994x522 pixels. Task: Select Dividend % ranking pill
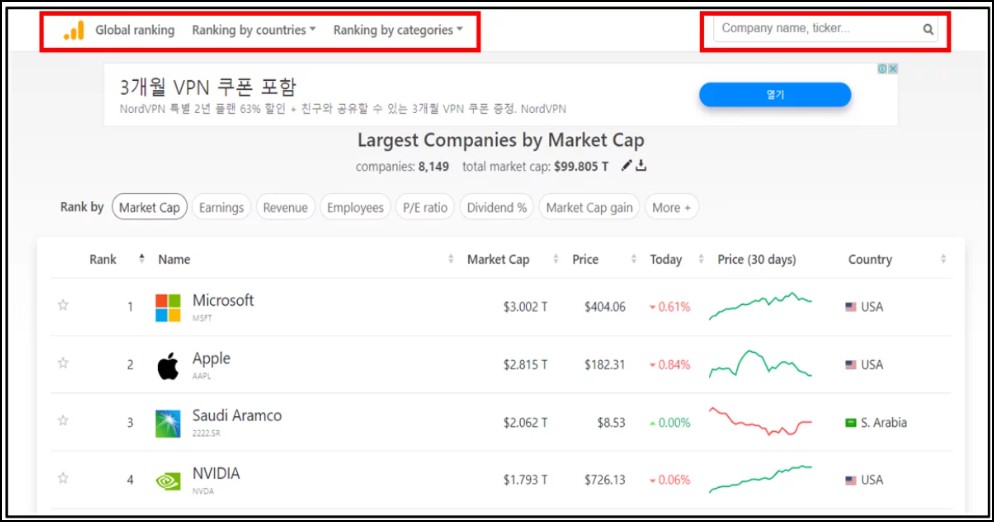(496, 207)
